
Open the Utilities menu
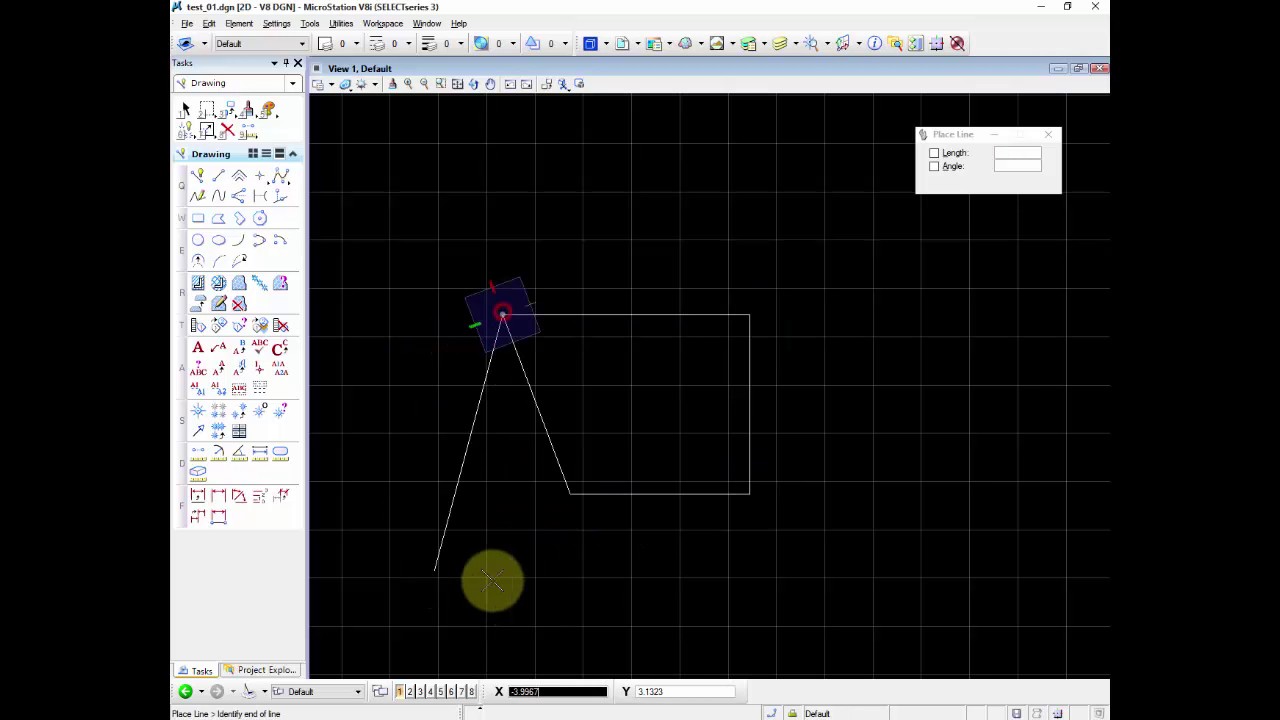coord(341,24)
